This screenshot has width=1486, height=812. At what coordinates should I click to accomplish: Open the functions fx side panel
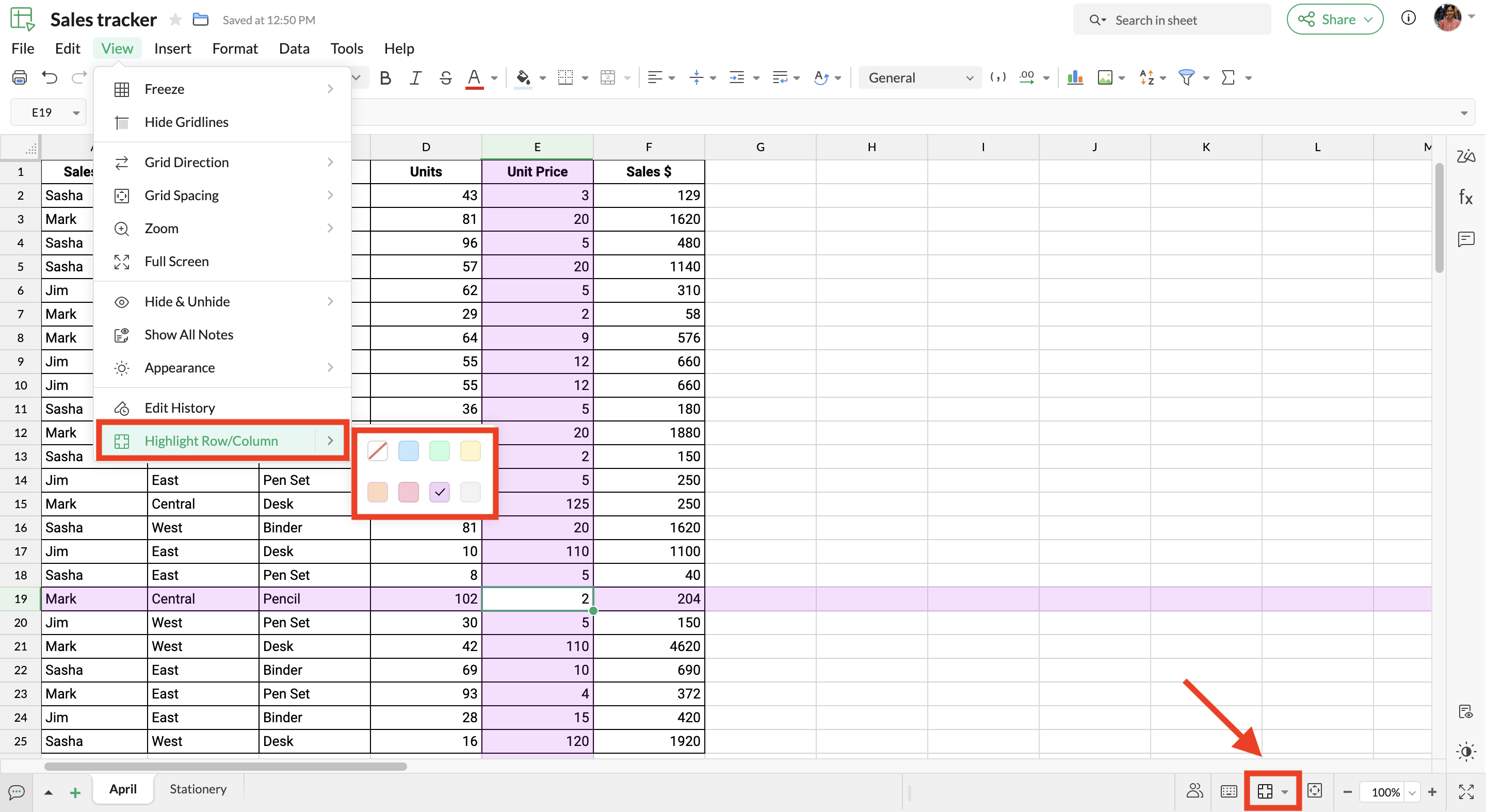click(x=1465, y=198)
